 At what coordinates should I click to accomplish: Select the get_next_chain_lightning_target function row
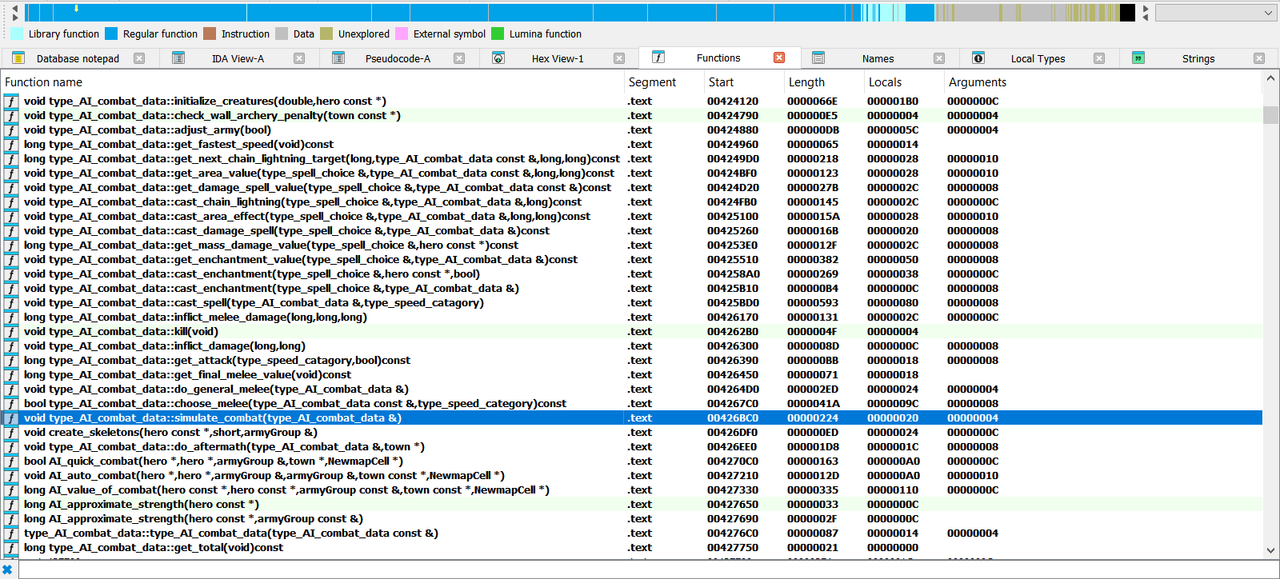coord(631,159)
